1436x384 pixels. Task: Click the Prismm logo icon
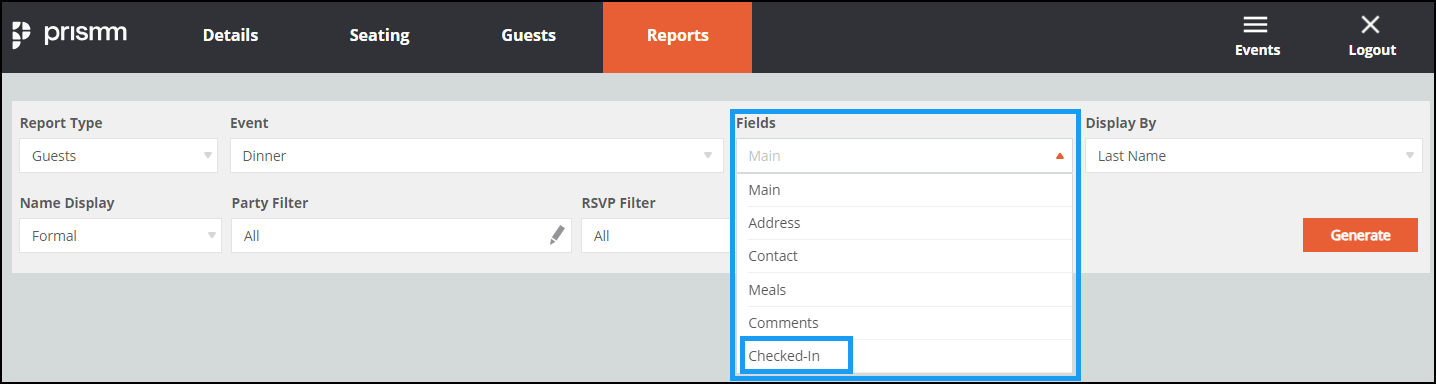(x=22, y=35)
